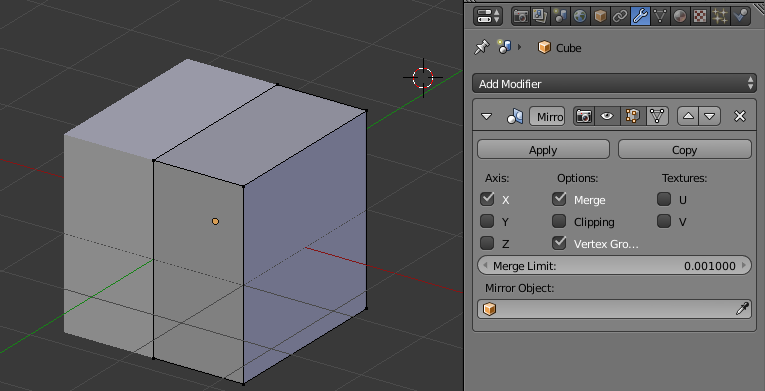Open the editor type selector dropdown
The image size is (765, 391).
pyautogui.click(x=487, y=16)
